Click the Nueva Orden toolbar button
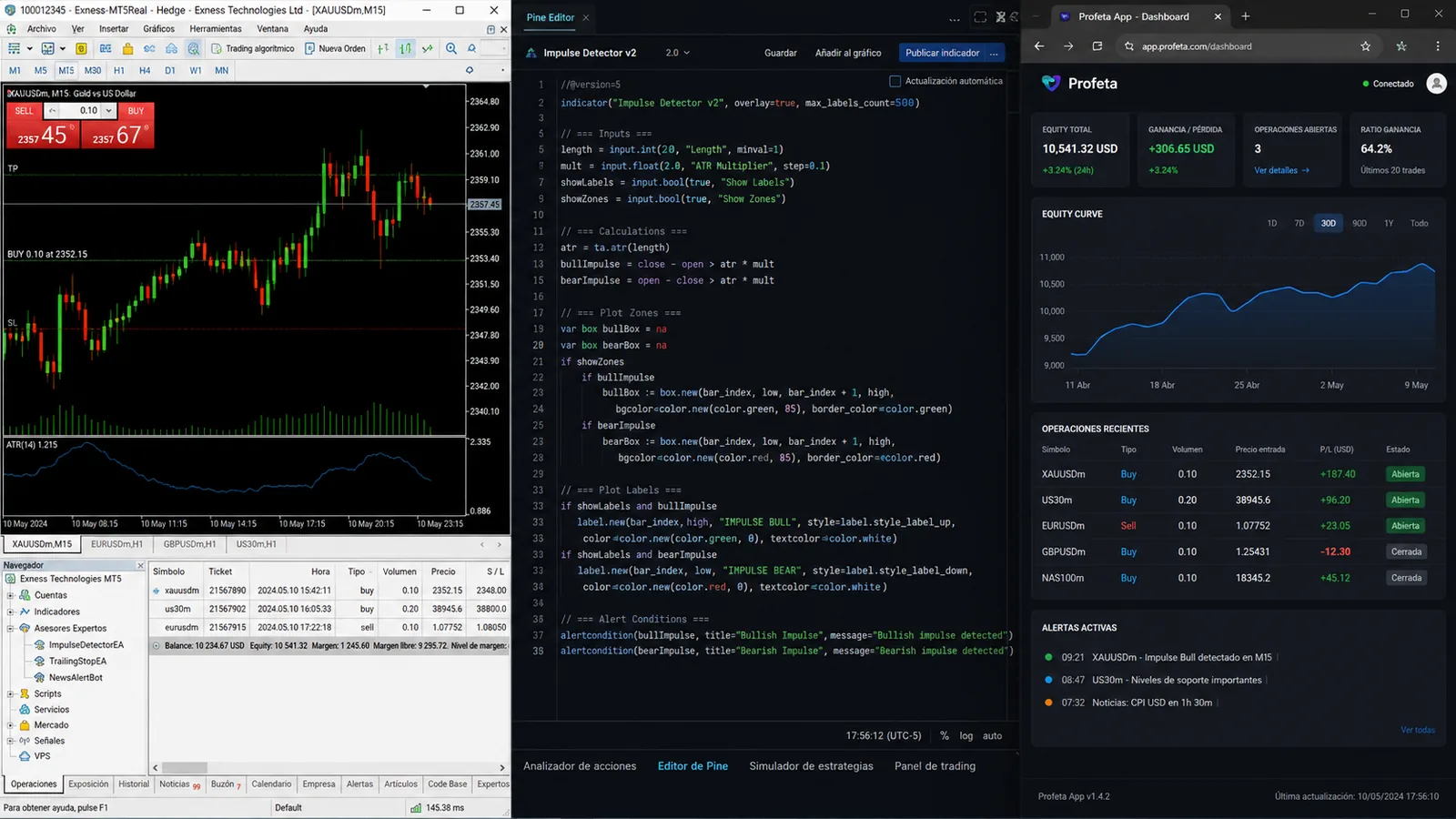 tap(335, 48)
